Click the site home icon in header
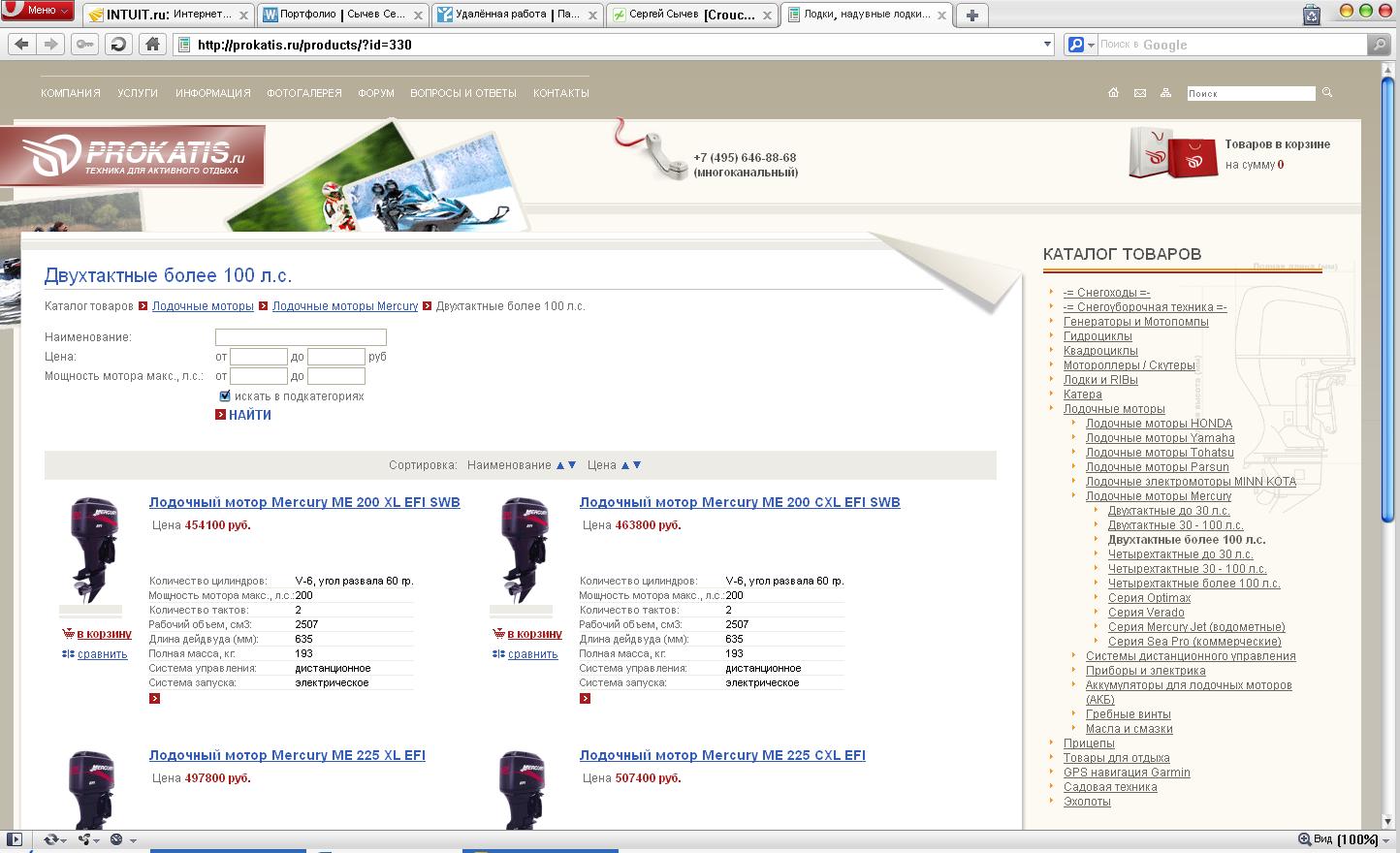 point(1113,93)
